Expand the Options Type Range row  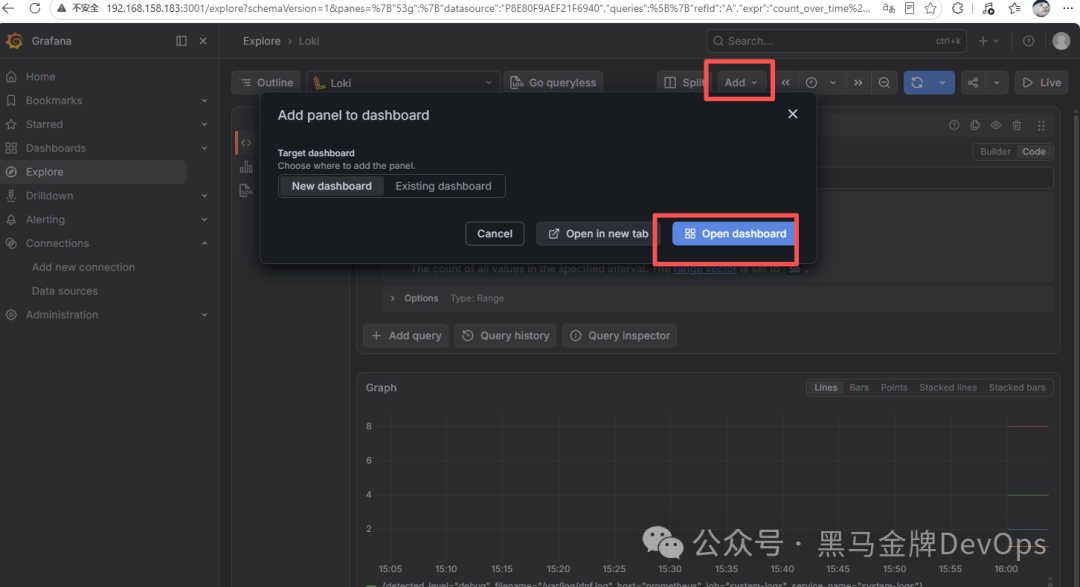coord(716,298)
